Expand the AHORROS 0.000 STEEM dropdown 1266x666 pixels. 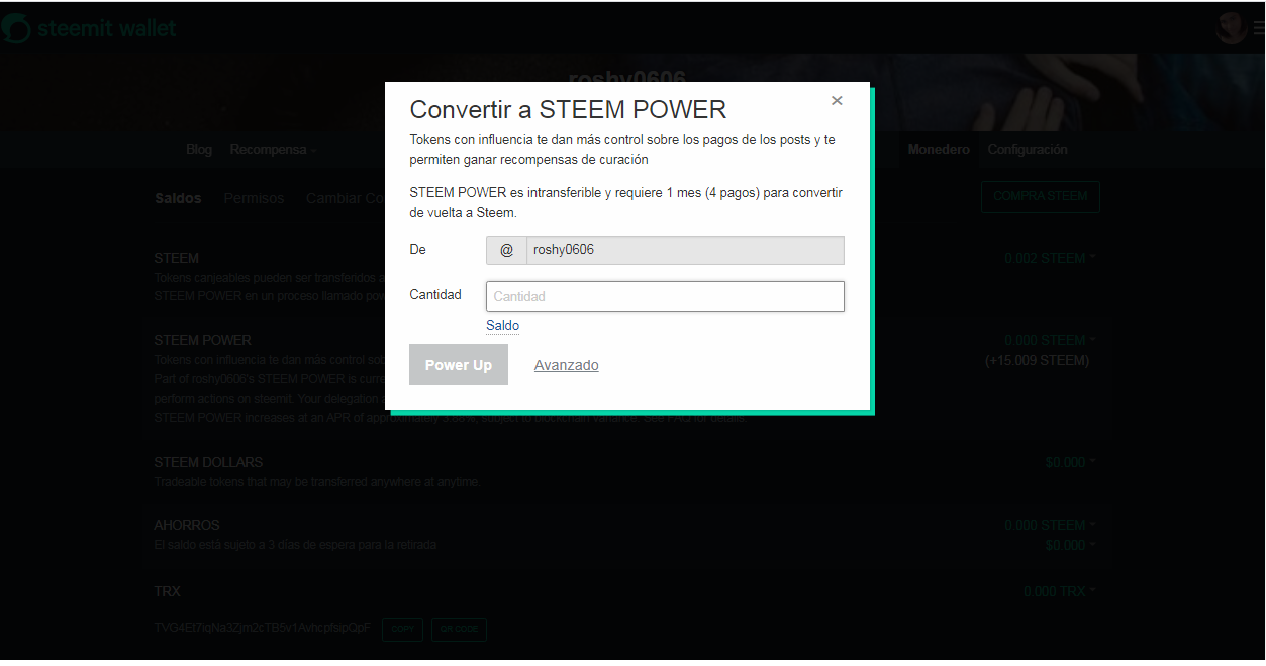[1049, 525]
